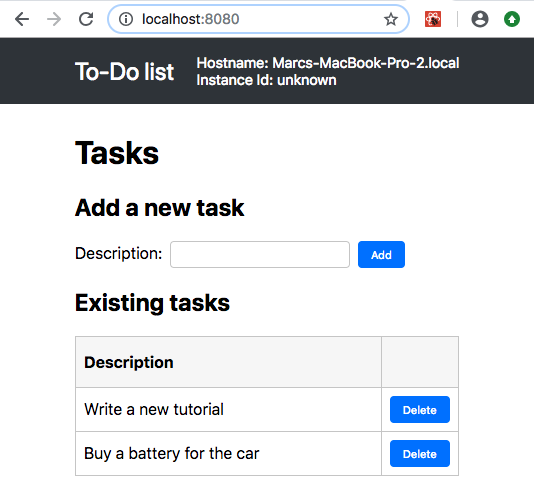Click the 'Description:' form label
The width and height of the screenshot is (534, 489).
click(119, 254)
